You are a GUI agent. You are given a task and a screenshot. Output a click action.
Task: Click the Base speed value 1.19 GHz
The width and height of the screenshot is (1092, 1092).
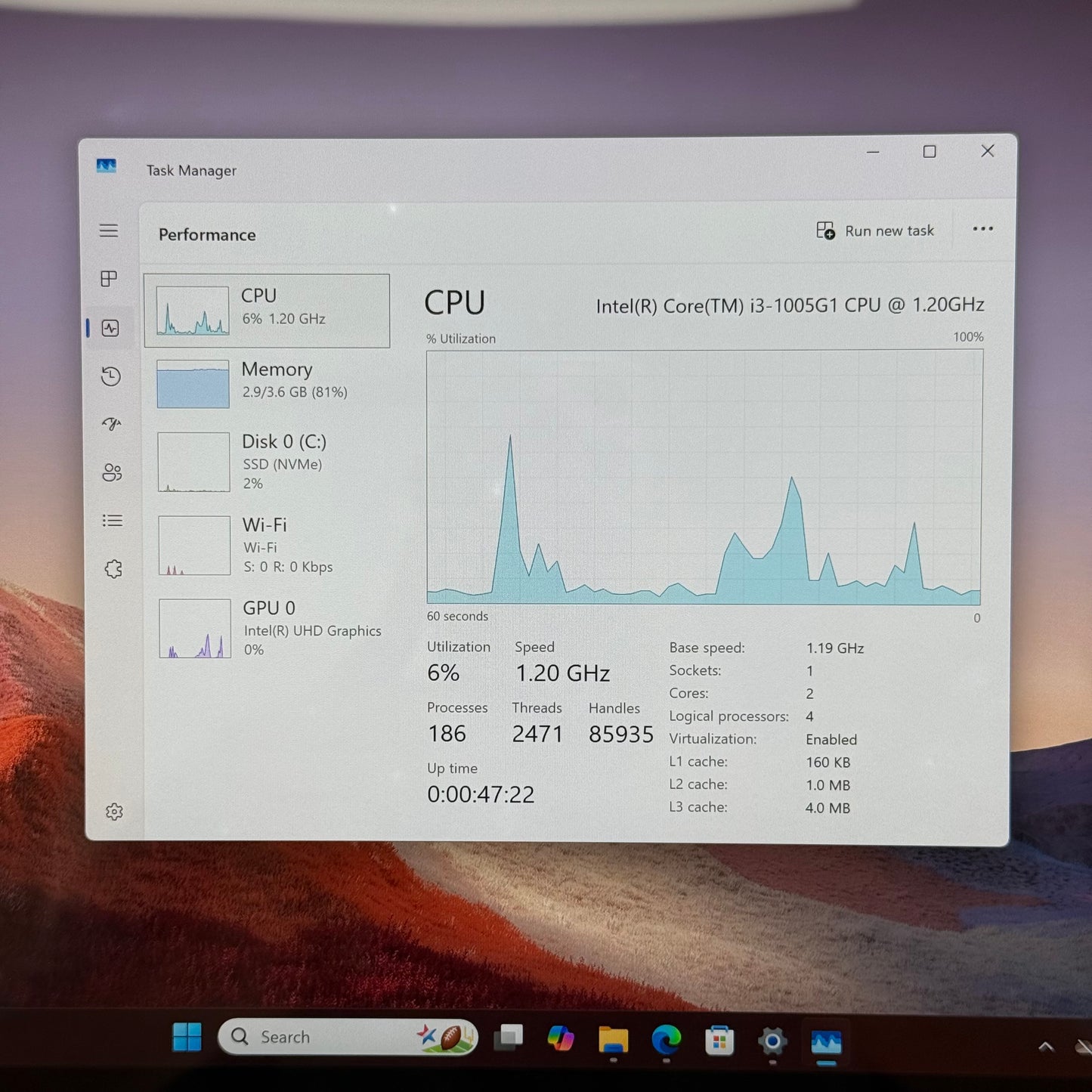pos(835,648)
